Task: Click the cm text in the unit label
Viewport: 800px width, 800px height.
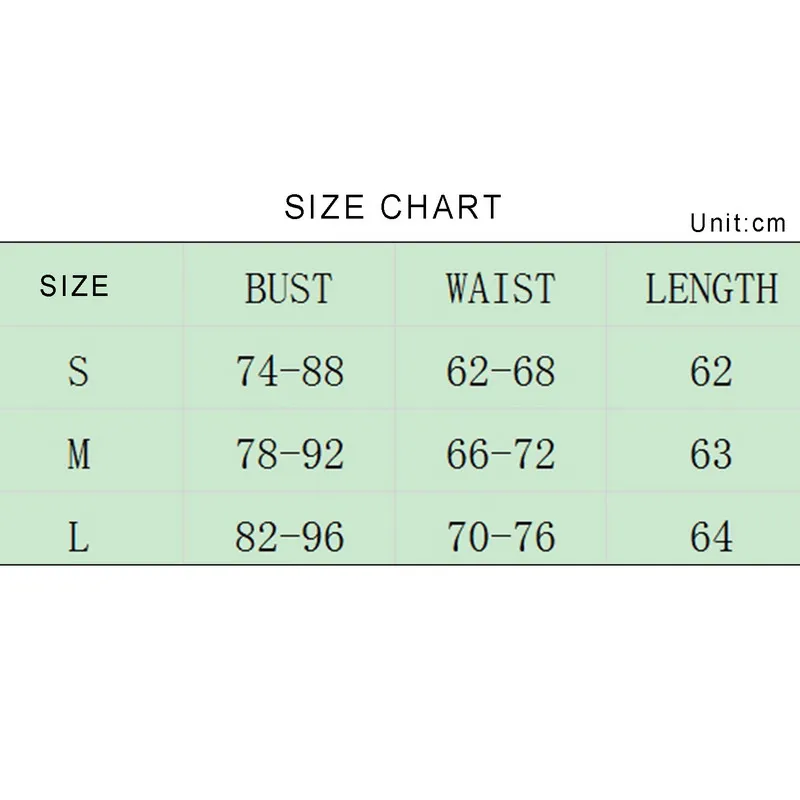Action: pyautogui.click(x=769, y=224)
